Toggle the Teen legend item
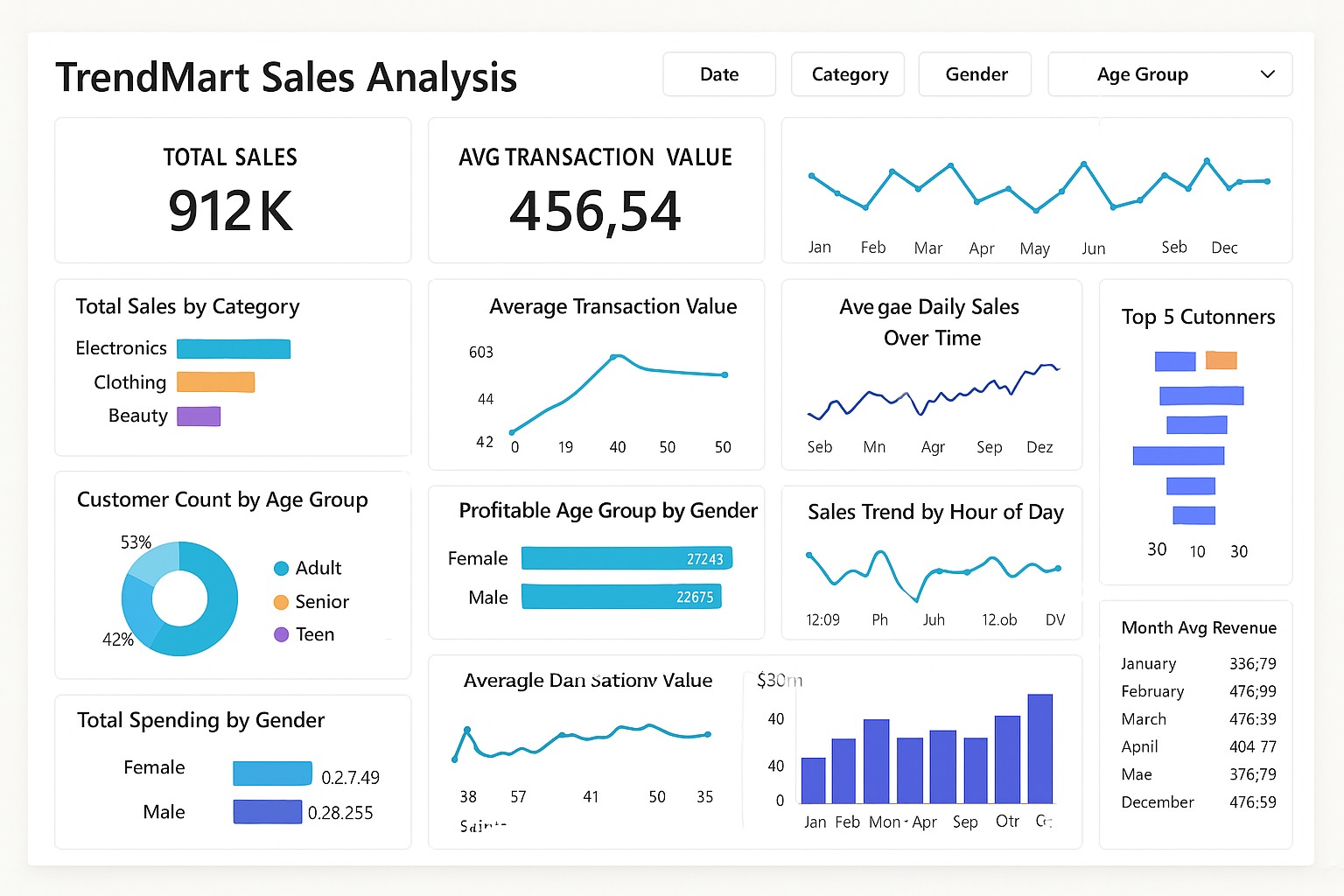 [304, 633]
